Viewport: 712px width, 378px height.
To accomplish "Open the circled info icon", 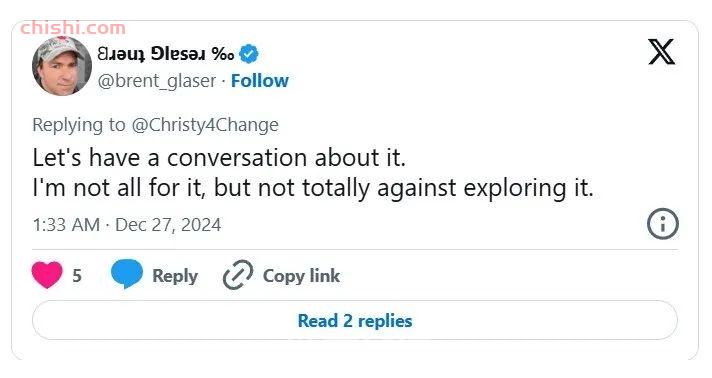I will pos(663,224).
